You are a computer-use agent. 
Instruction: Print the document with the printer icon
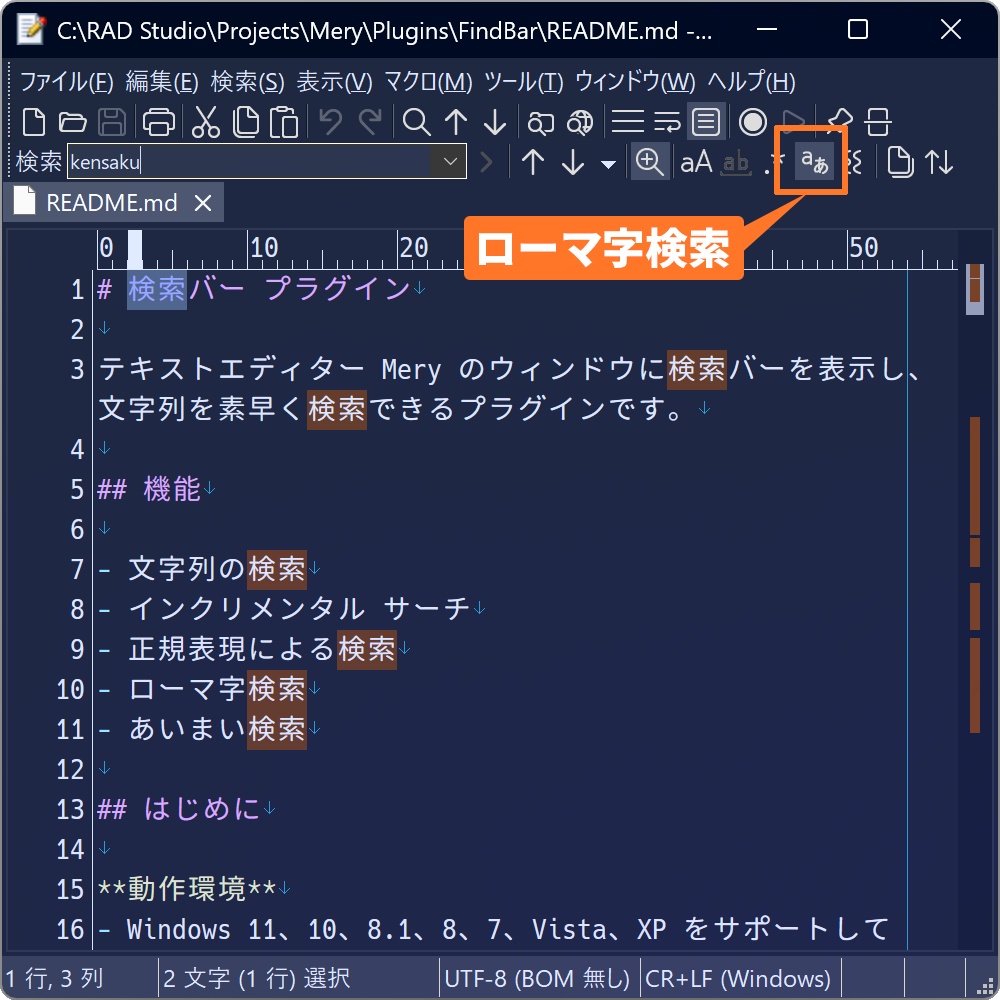tap(158, 122)
